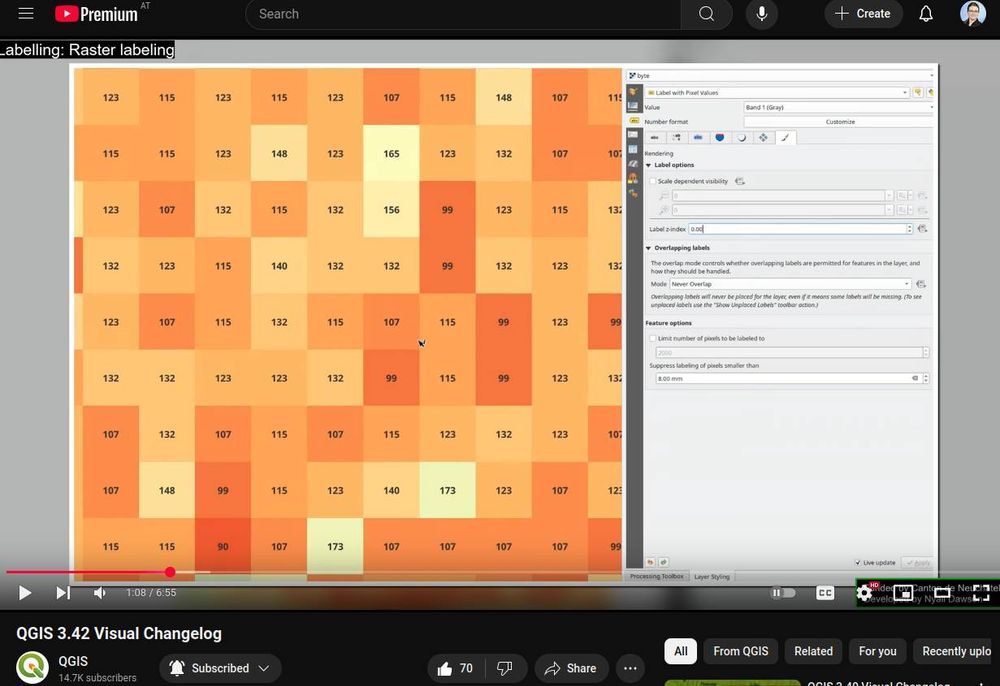Open the label Placement tab icon
This screenshot has width=1000, height=686.
(x=763, y=138)
